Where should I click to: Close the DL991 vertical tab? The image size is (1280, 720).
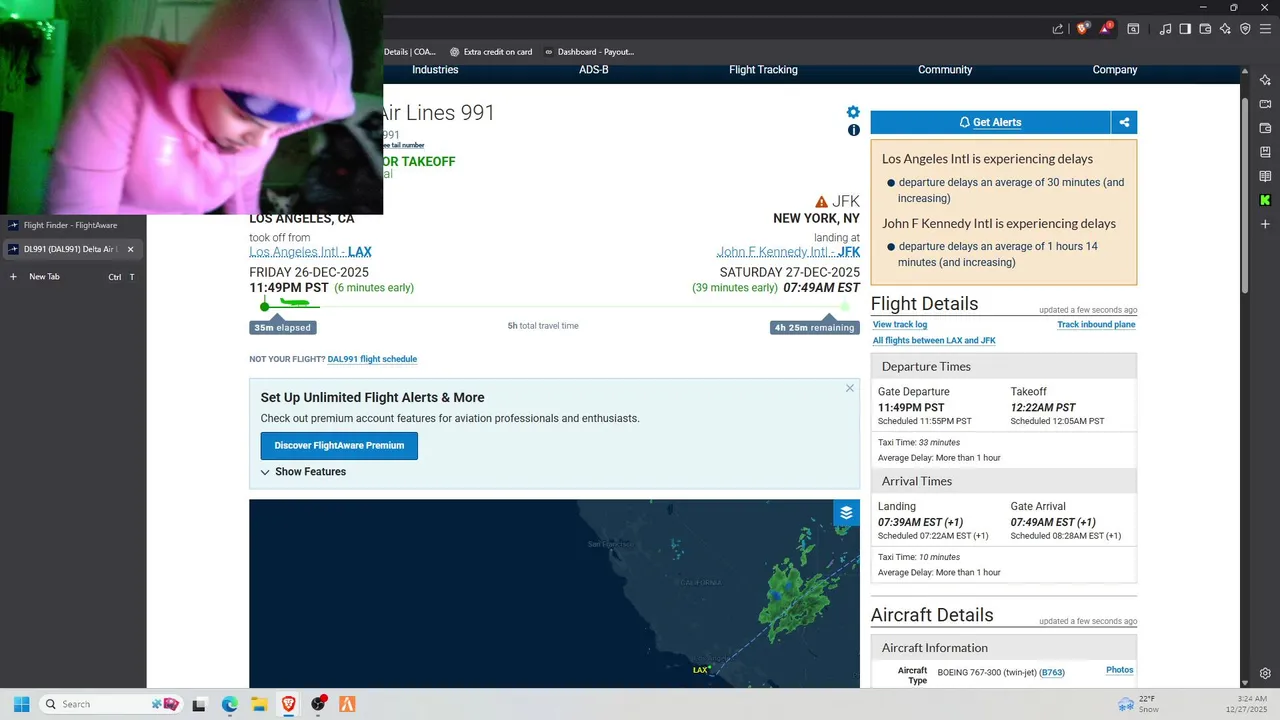(x=130, y=249)
